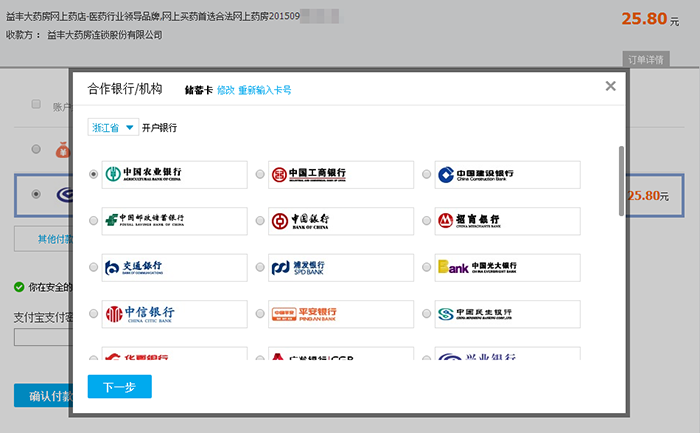Choose the SPD Bank logo tile
The image size is (700, 433).
point(341,267)
